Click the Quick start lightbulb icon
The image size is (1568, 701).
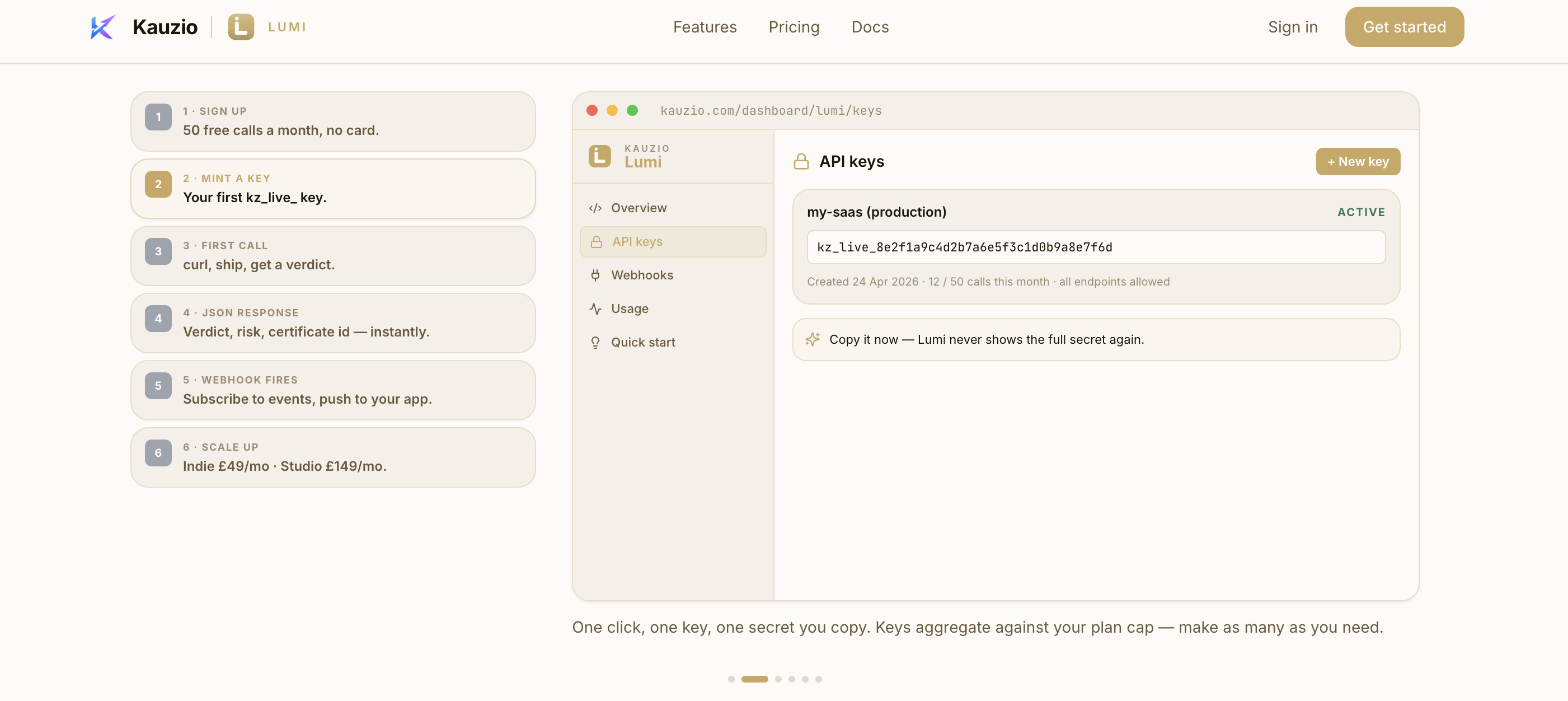tap(595, 342)
